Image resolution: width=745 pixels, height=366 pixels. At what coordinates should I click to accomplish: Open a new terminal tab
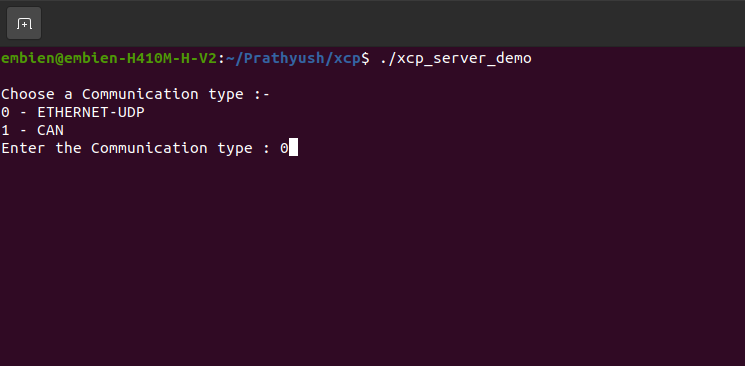click(24, 23)
